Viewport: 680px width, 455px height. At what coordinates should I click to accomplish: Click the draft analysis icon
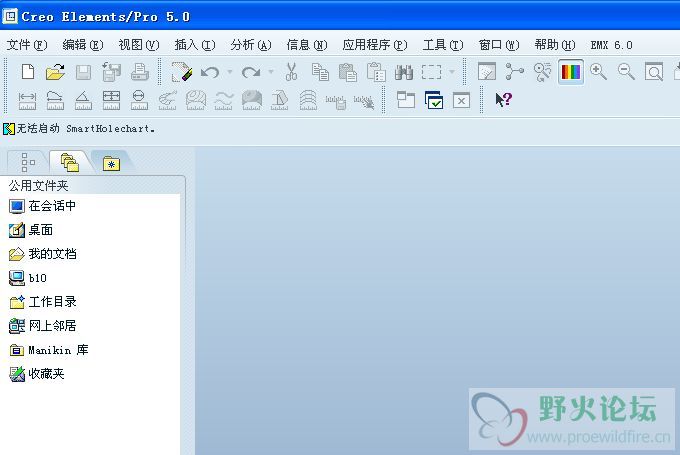pyautogui.click(x=279, y=100)
